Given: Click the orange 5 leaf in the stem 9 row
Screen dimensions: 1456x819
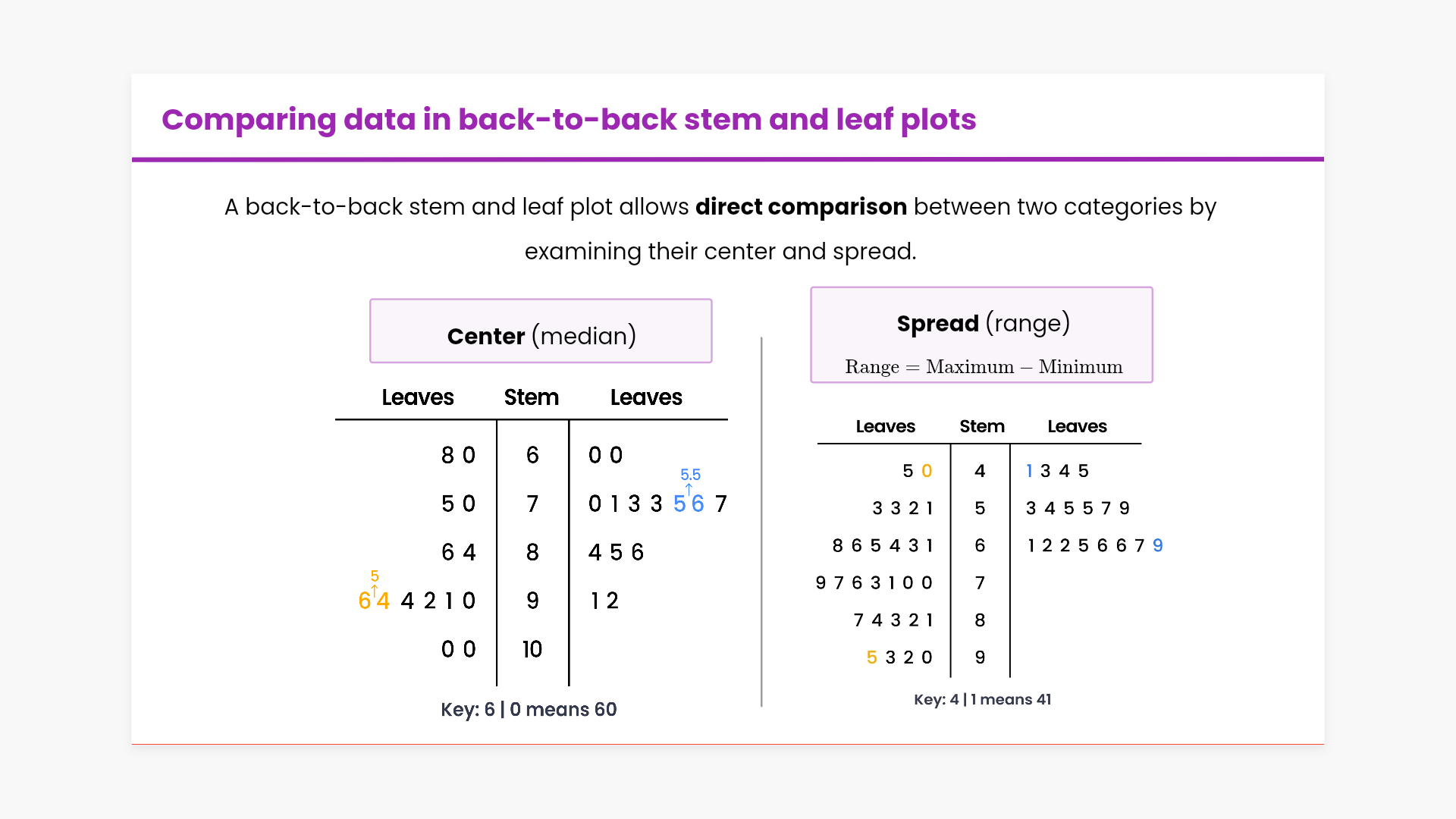Looking at the screenshot, I should point(872,658).
